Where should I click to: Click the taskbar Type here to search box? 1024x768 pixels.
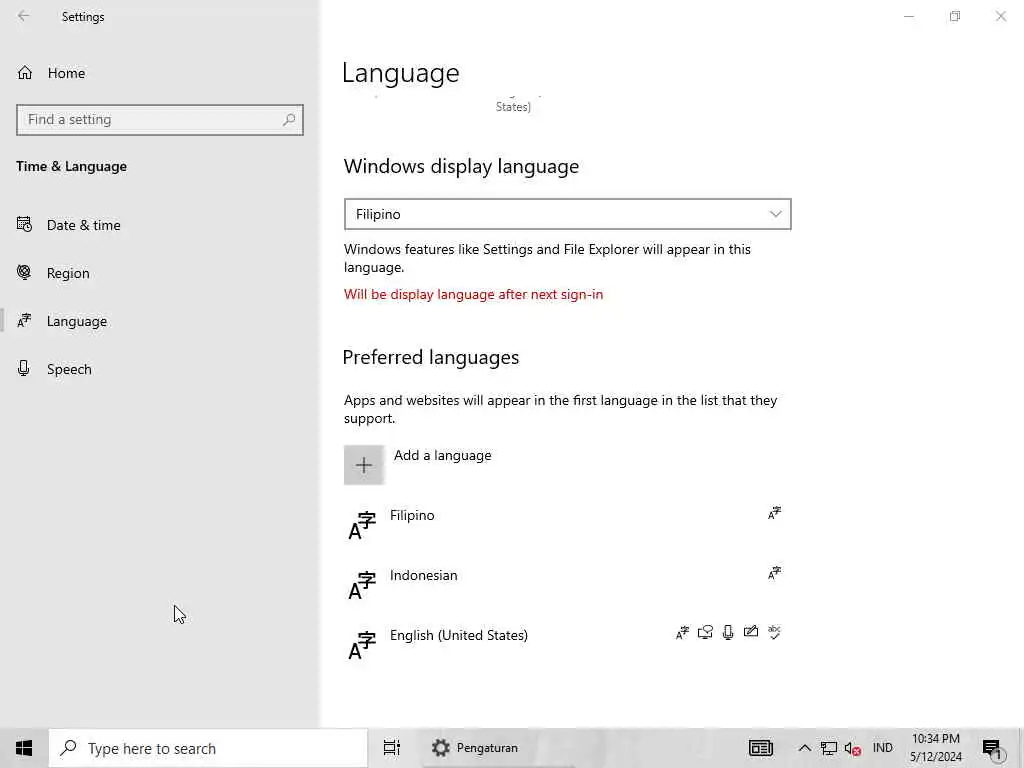tap(208, 748)
